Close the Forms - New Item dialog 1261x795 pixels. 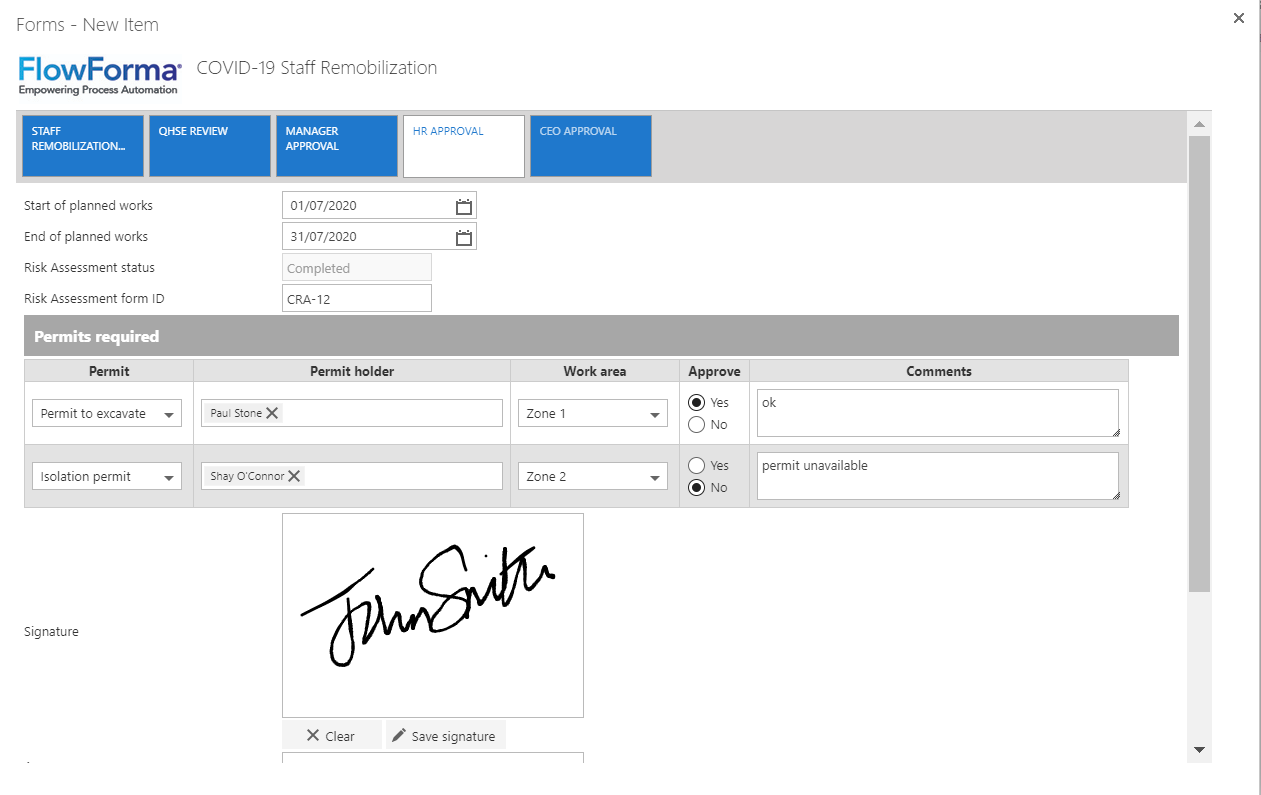click(x=1238, y=17)
